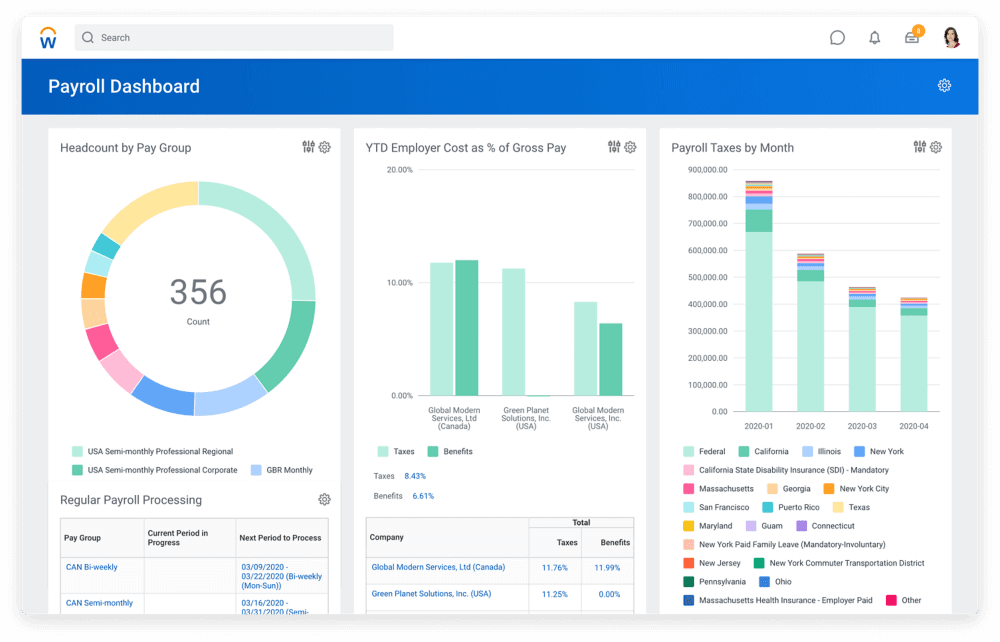
Task: Toggle Puerto Rico legend swatch
Action: (768, 507)
